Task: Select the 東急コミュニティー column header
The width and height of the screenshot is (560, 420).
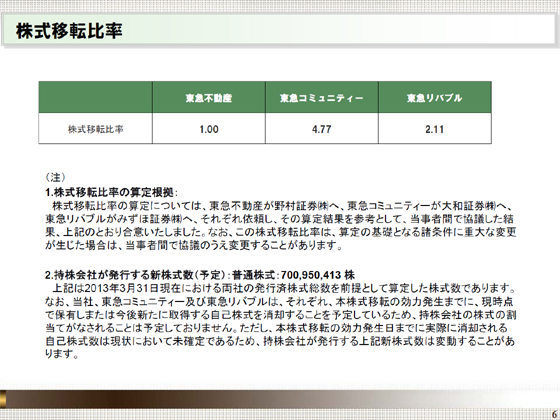Action: click(x=322, y=98)
